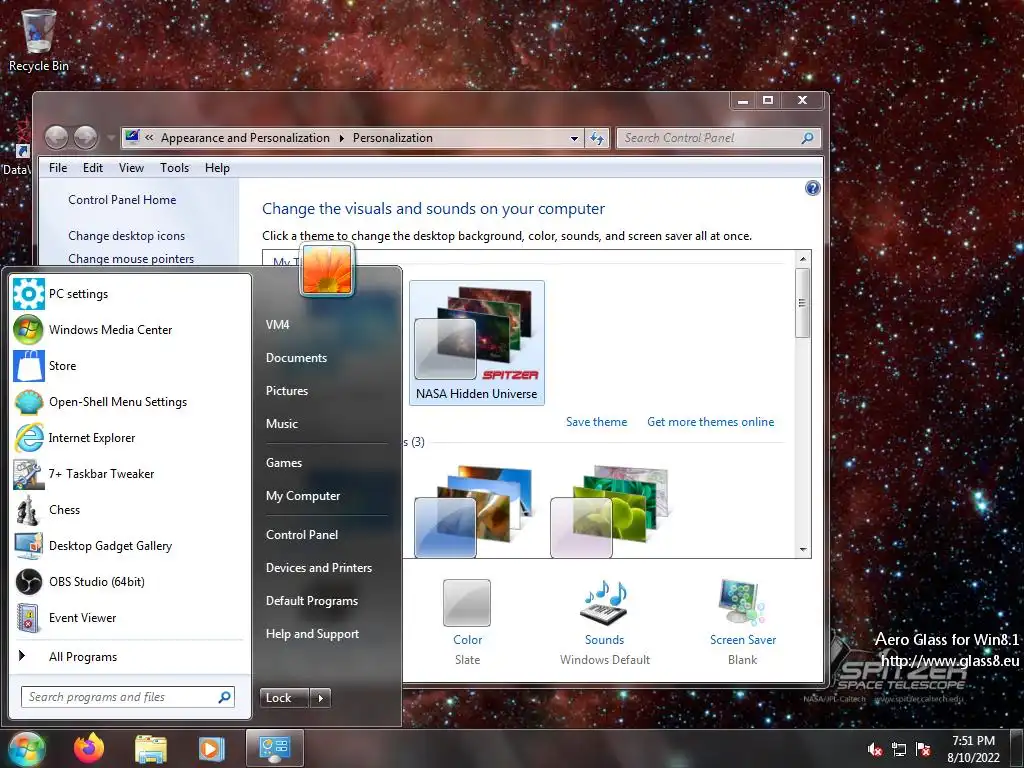Open Documents from Start menu
Image resolution: width=1024 pixels, height=768 pixels.
click(x=296, y=358)
